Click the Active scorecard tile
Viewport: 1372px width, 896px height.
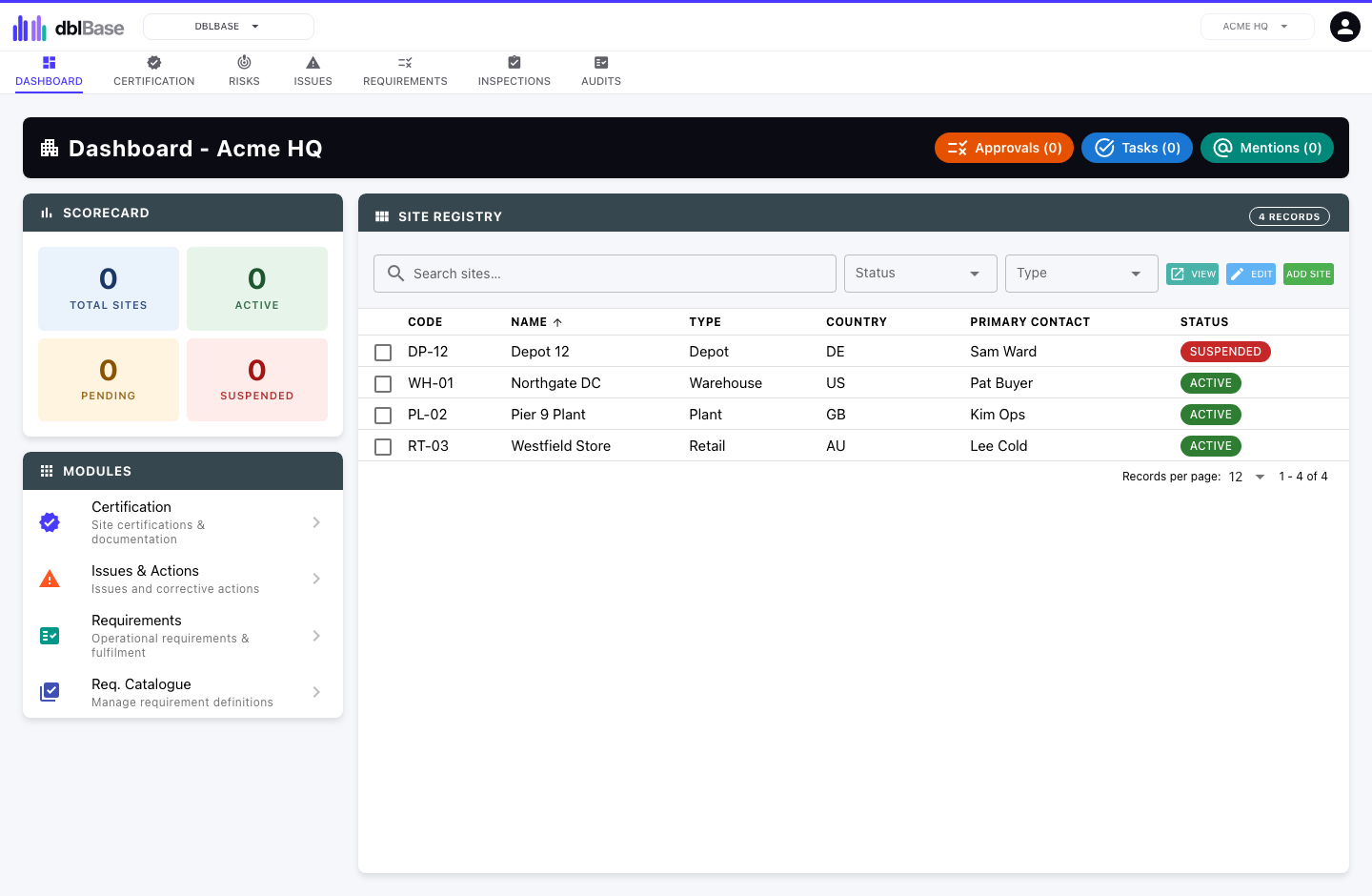point(257,289)
